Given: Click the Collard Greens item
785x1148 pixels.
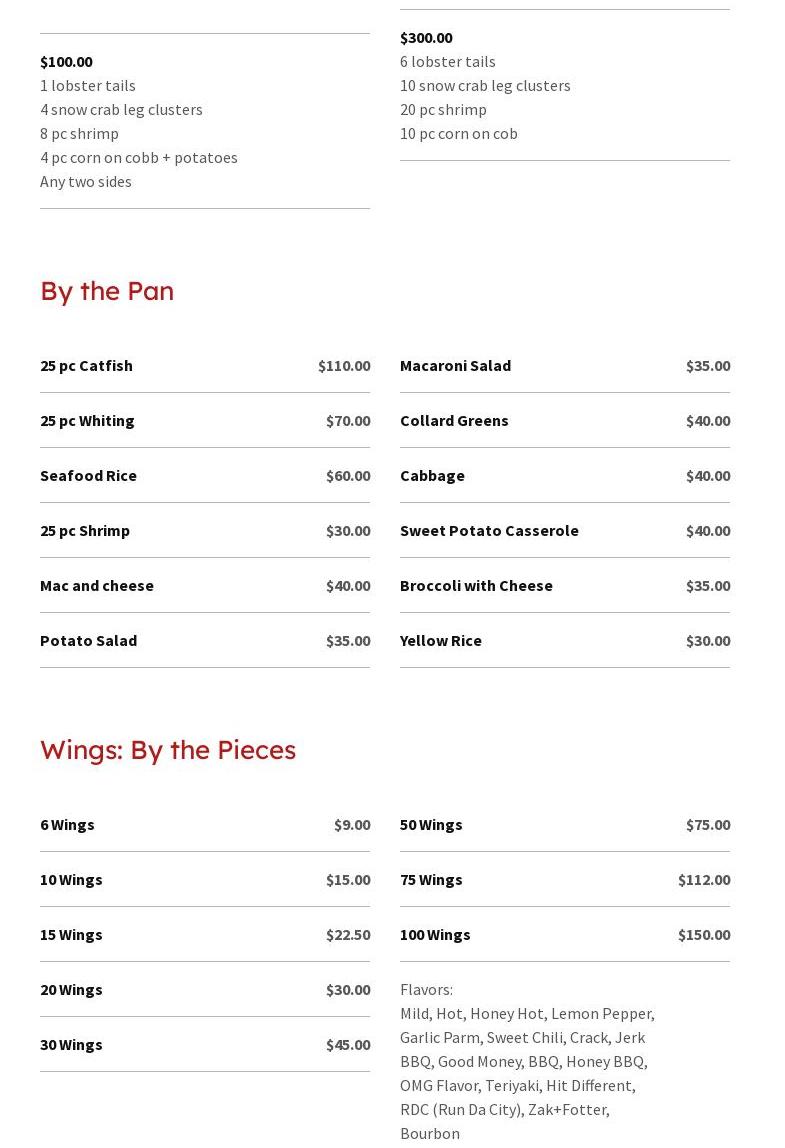Looking at the screenshot, I should tap(454, 421).
